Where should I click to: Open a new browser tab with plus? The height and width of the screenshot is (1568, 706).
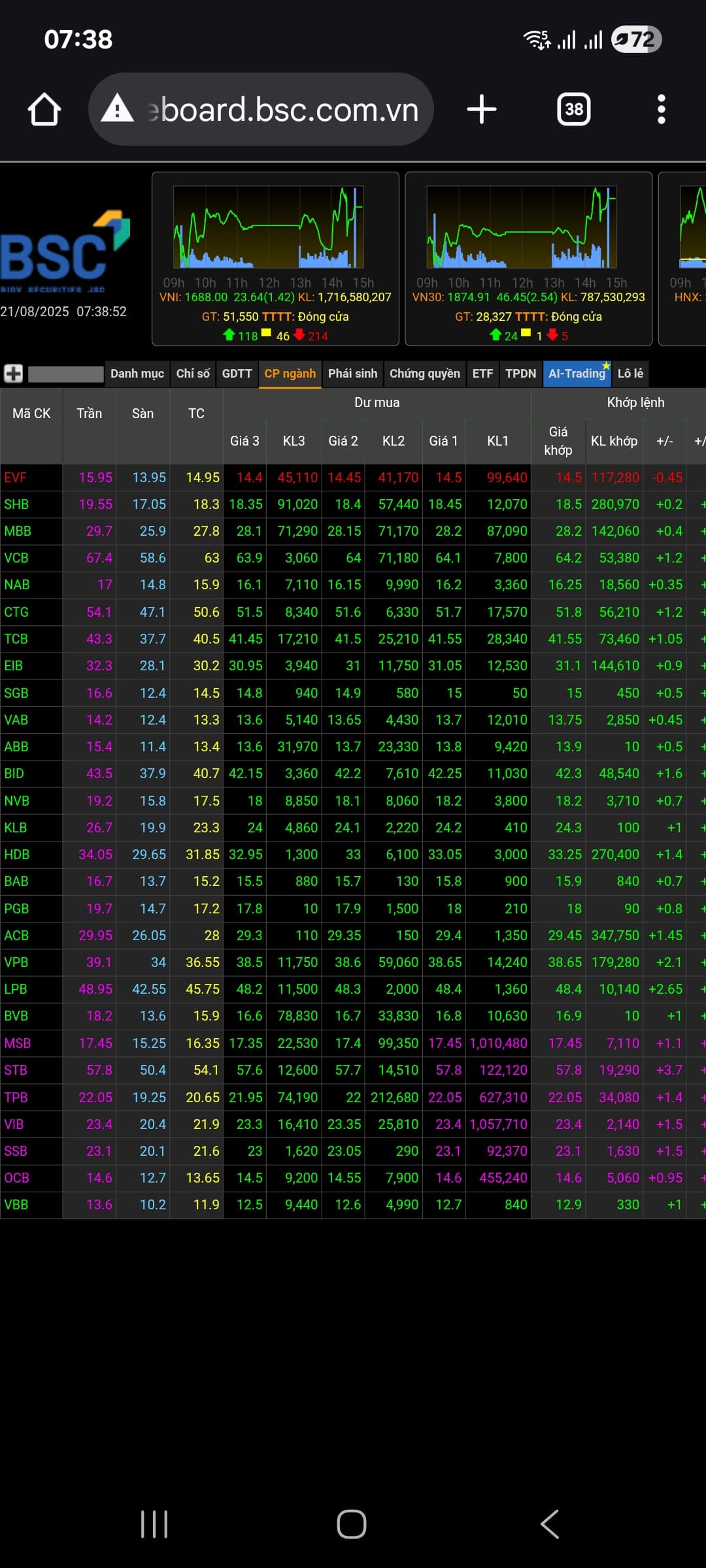(x=482, y=109)
